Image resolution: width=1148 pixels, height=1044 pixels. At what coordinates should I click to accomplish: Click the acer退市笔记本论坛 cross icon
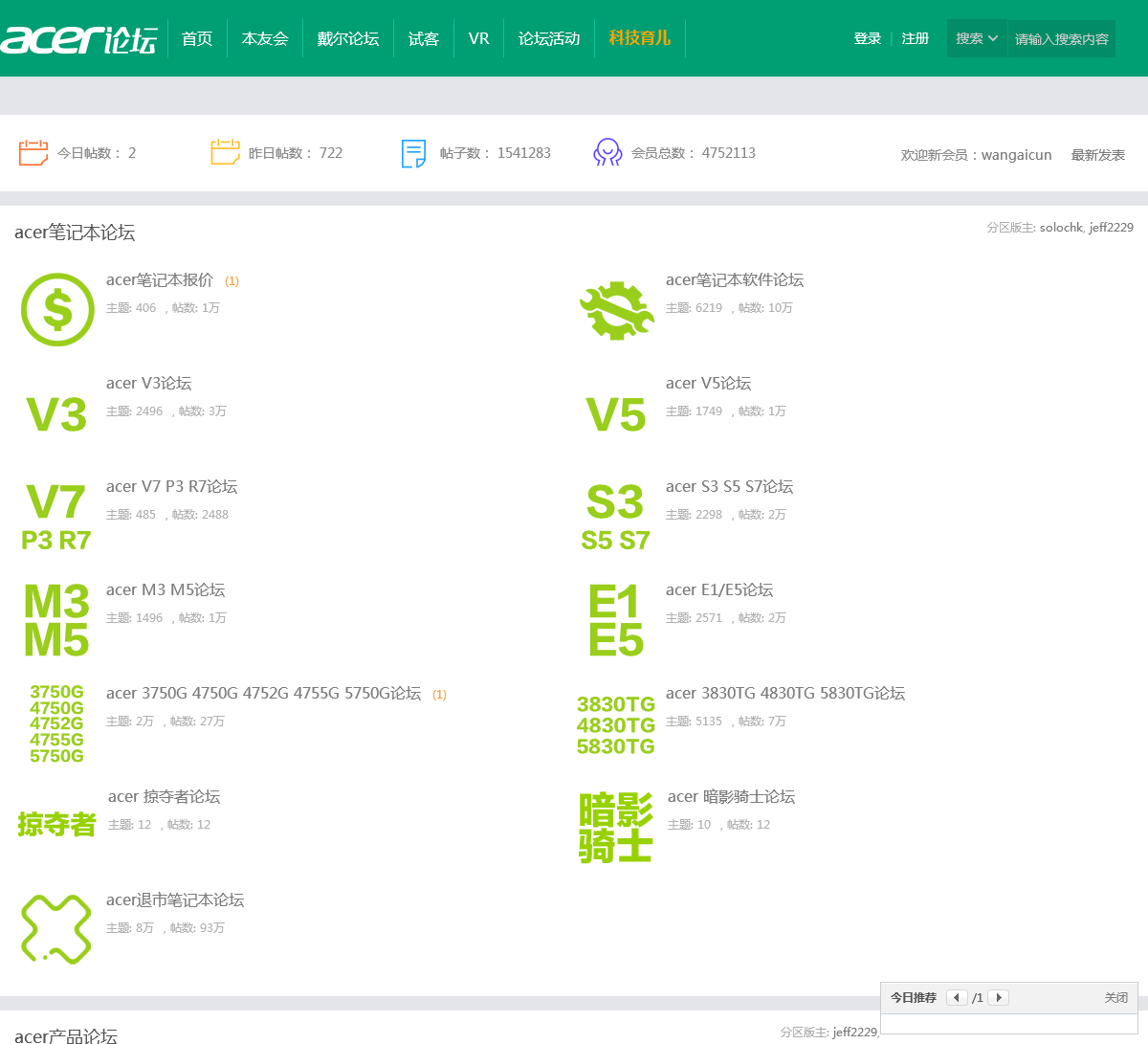pyautogui.click(x=56, y=928)
